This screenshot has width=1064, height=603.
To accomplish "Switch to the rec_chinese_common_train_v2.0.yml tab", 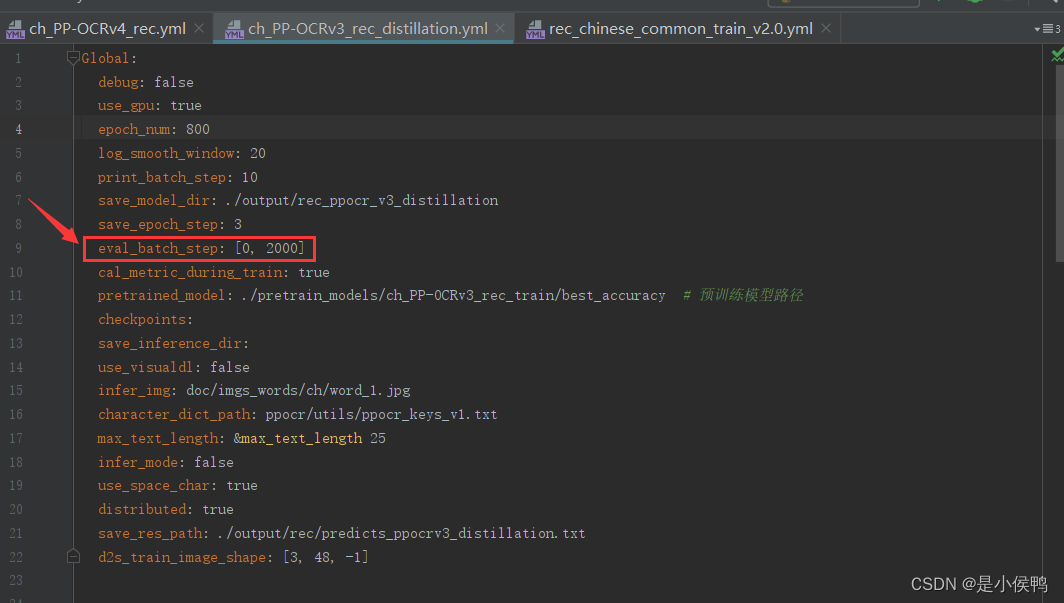I will pyautogui.click(x=680, y=29).
